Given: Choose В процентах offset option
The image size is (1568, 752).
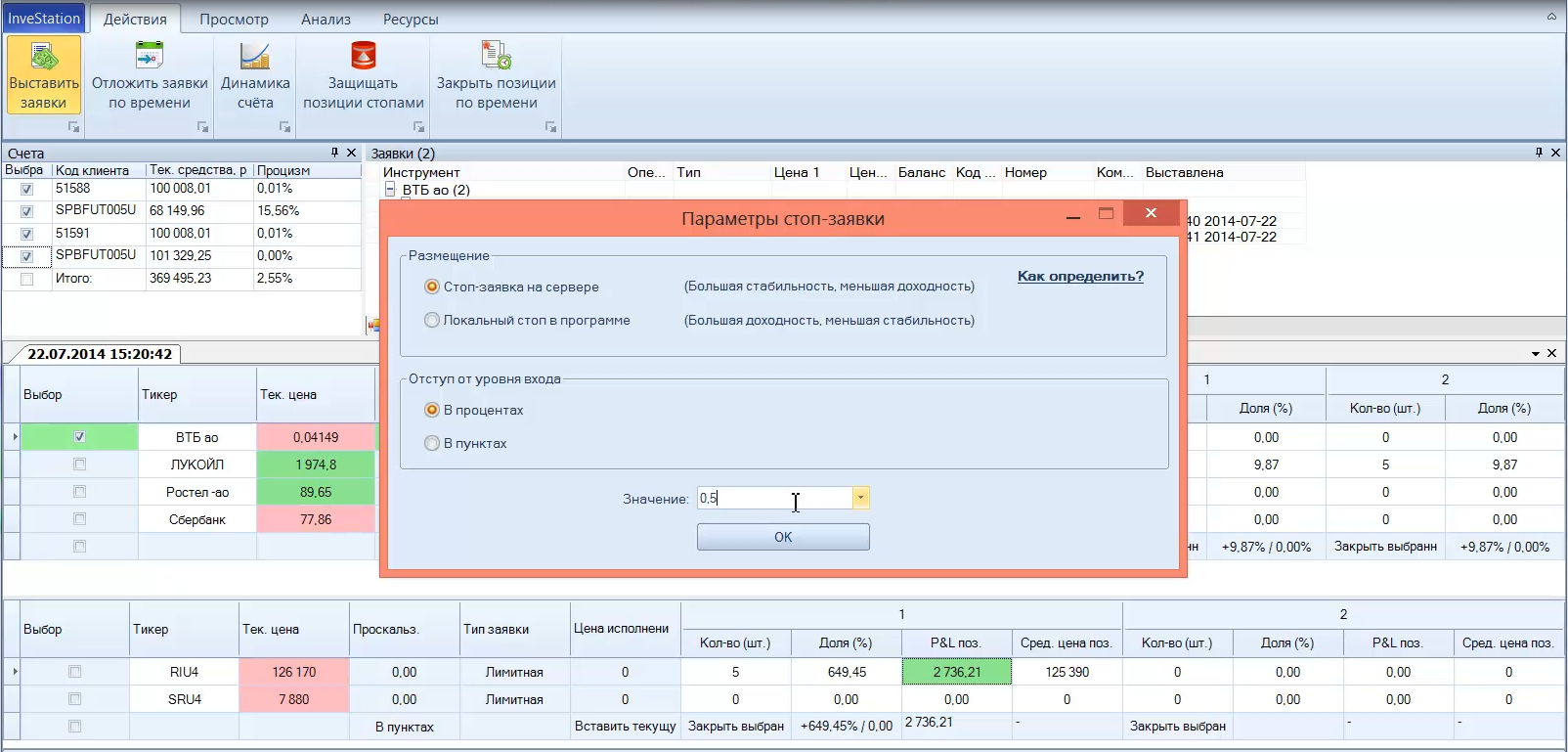Looking at the screenshot, I should 432,410.
